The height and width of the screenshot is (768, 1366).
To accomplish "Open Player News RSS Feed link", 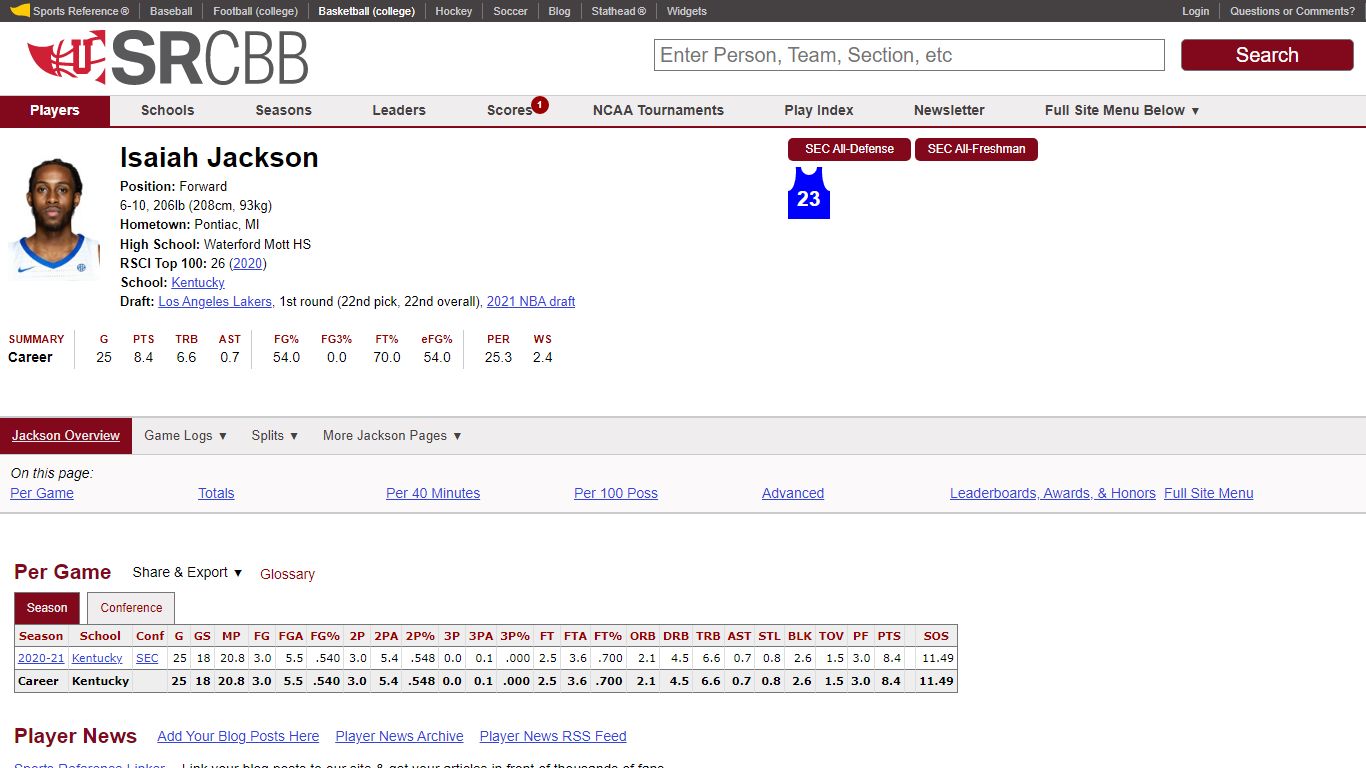I will click(x=553, y=736).
